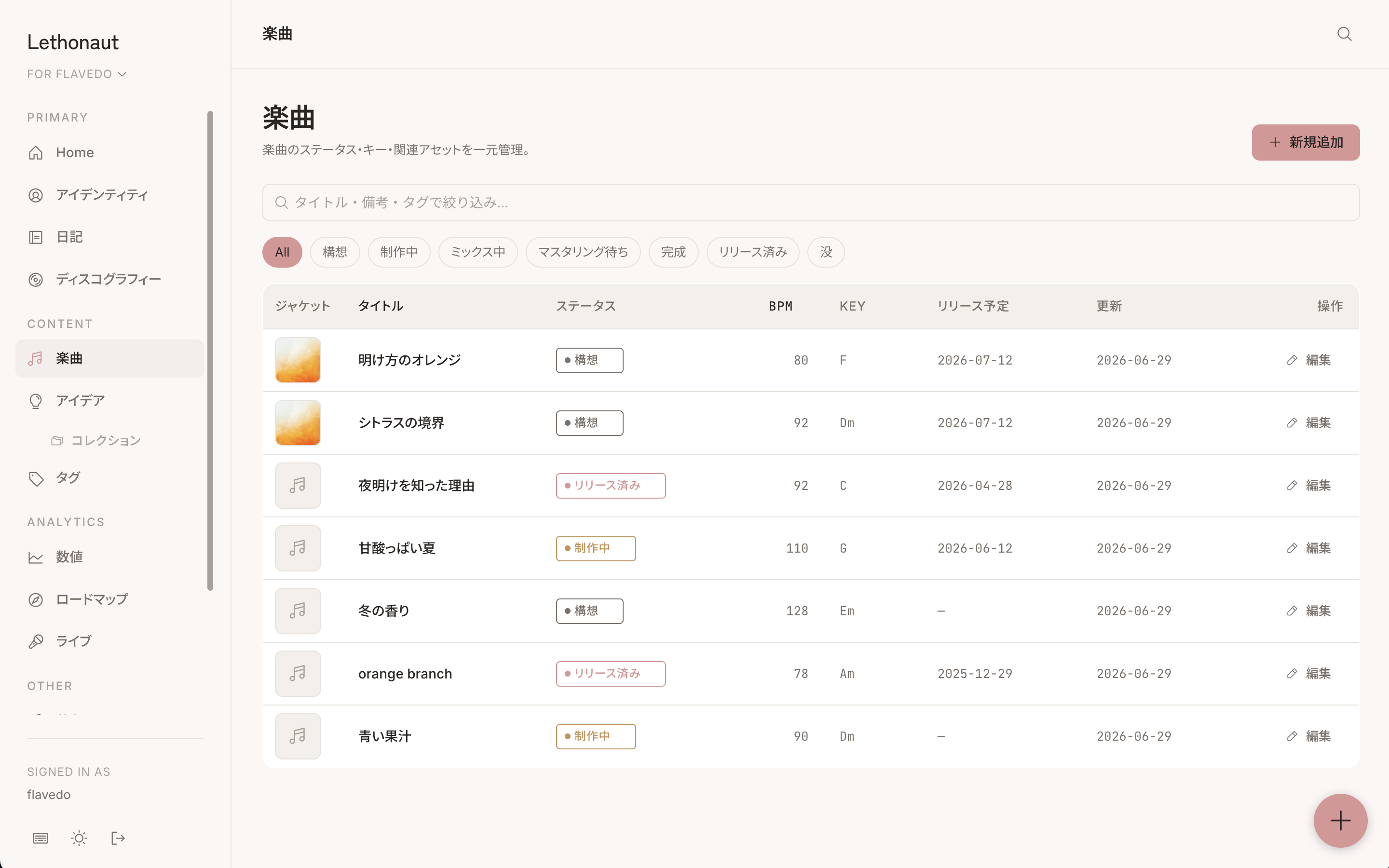Select the 完成 filter chip

pos(673,252)
